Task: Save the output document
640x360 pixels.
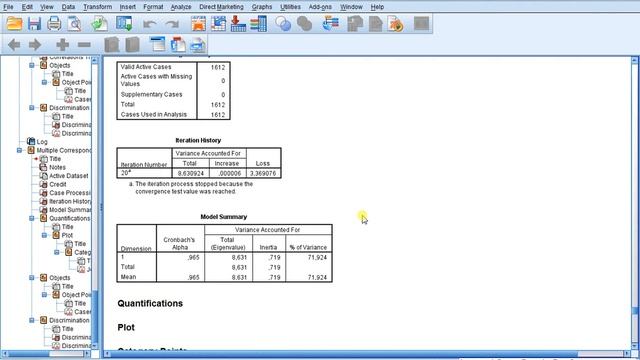Action: (x=34, y=24)
